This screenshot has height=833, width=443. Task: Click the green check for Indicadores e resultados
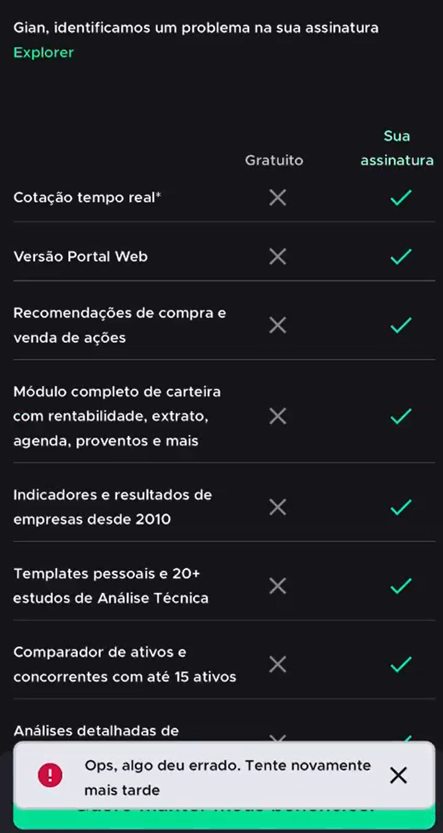tap(401, 507)
